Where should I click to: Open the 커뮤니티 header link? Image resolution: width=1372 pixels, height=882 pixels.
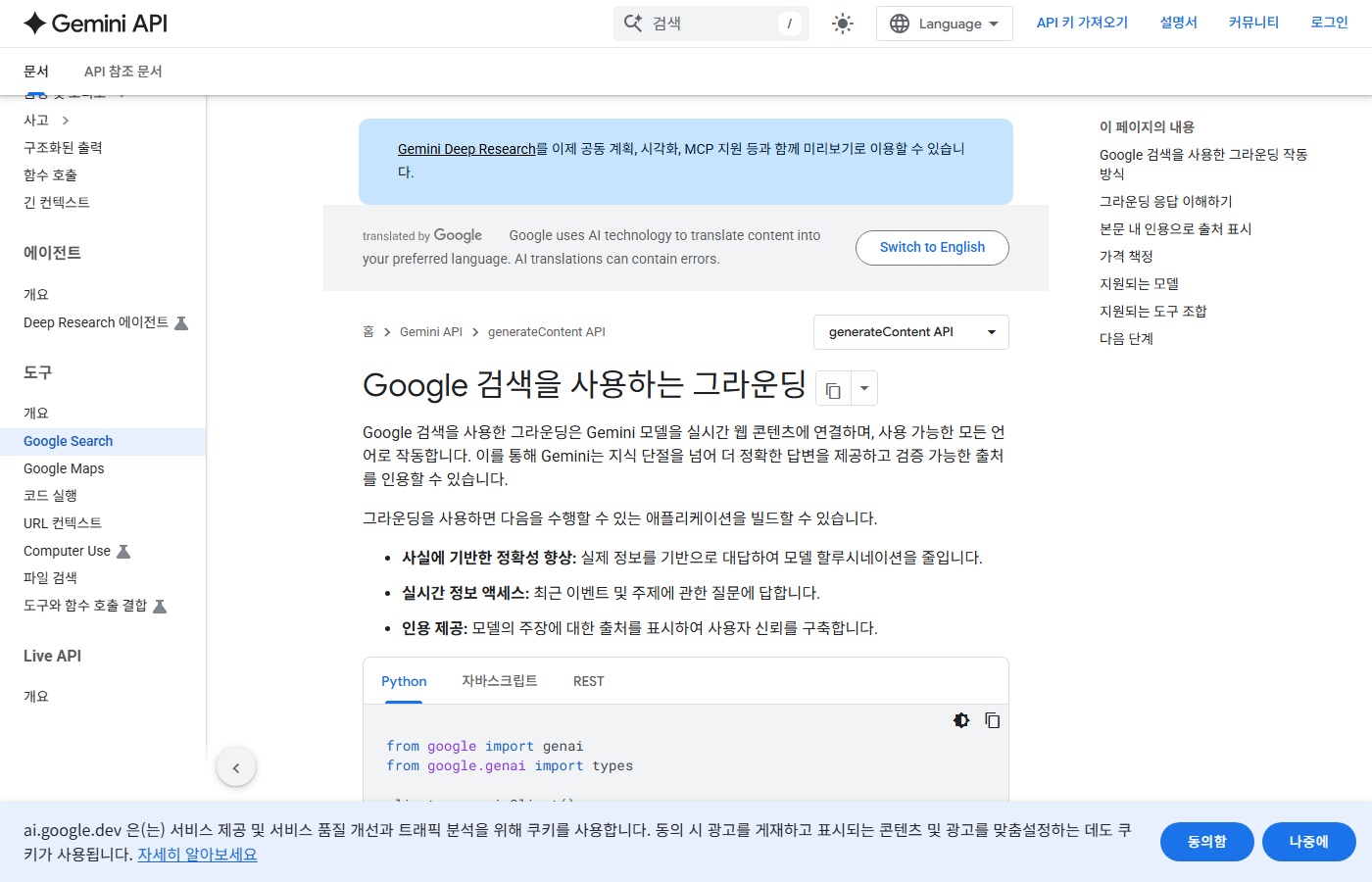(1254, 23)
